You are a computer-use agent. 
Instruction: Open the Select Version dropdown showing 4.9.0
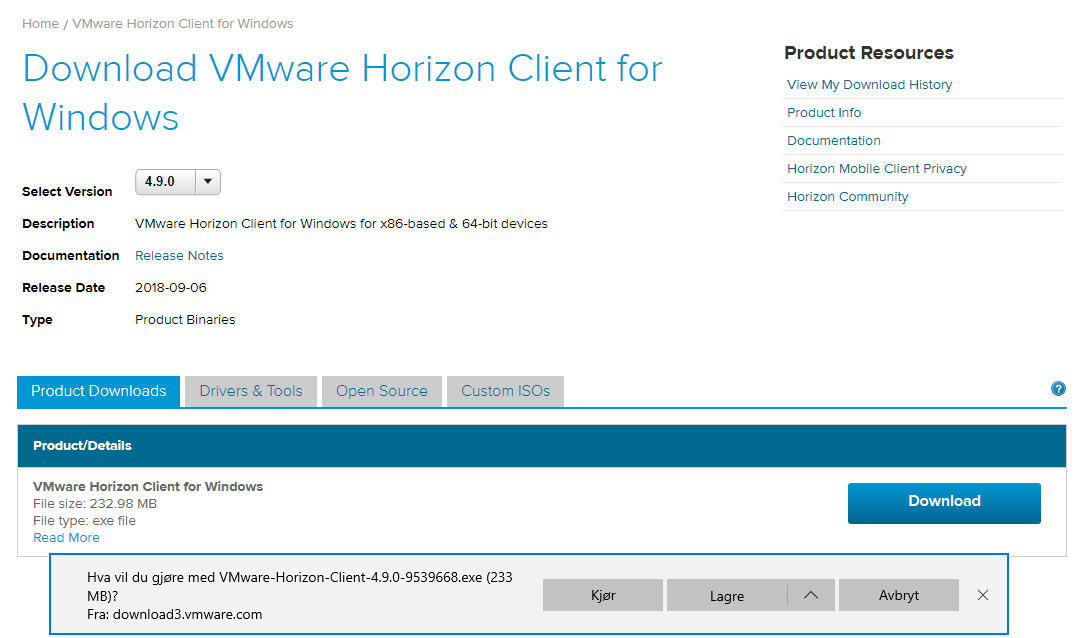[177, 182]
